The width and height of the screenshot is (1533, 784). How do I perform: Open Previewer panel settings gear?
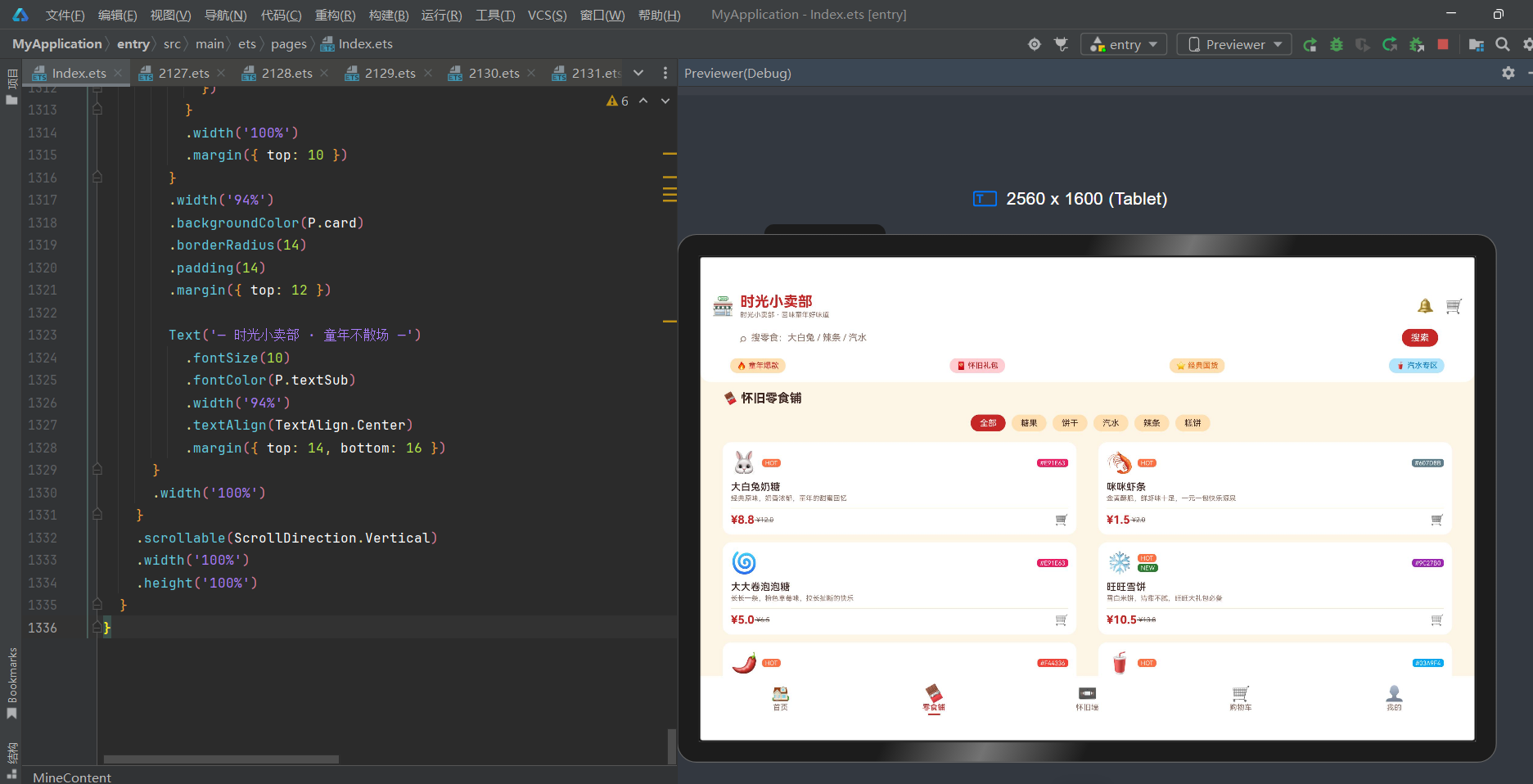pyautogui.click(x=1508, y=73)
